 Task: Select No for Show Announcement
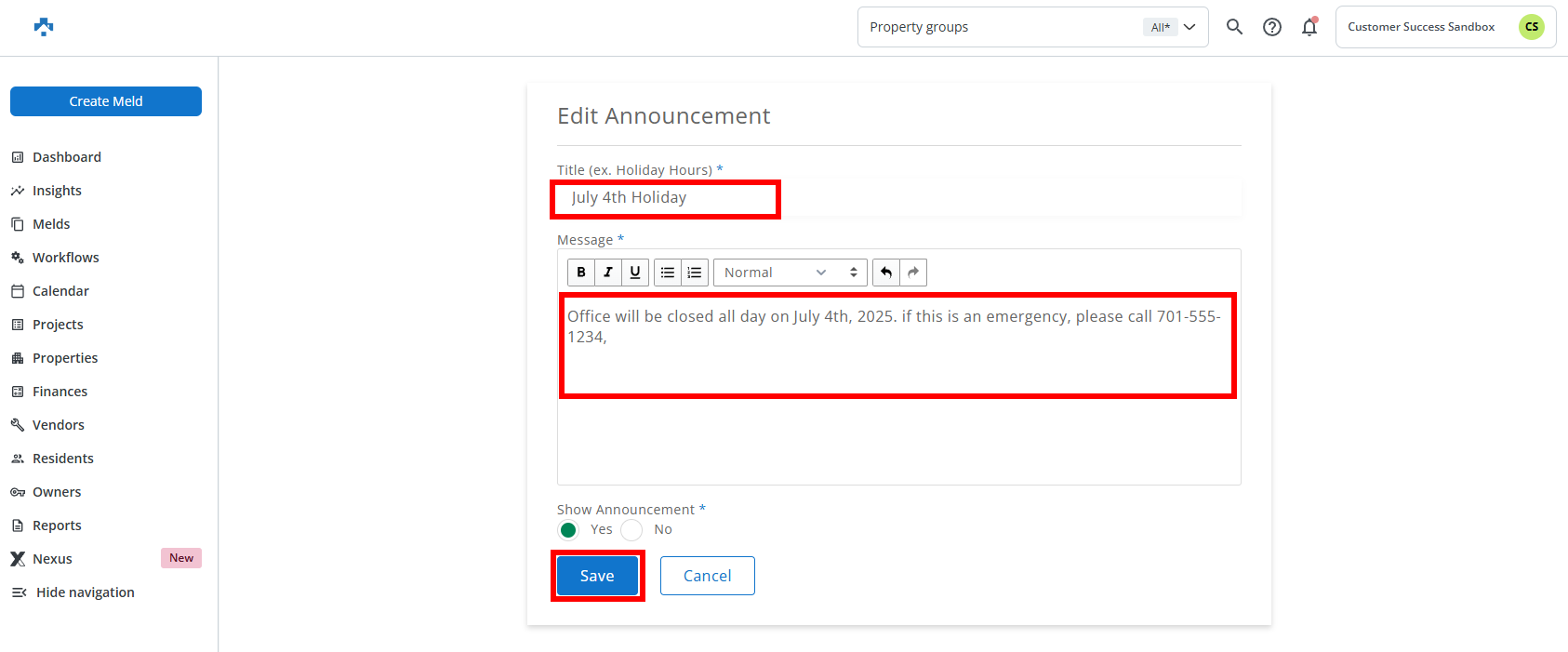point(631,530)
